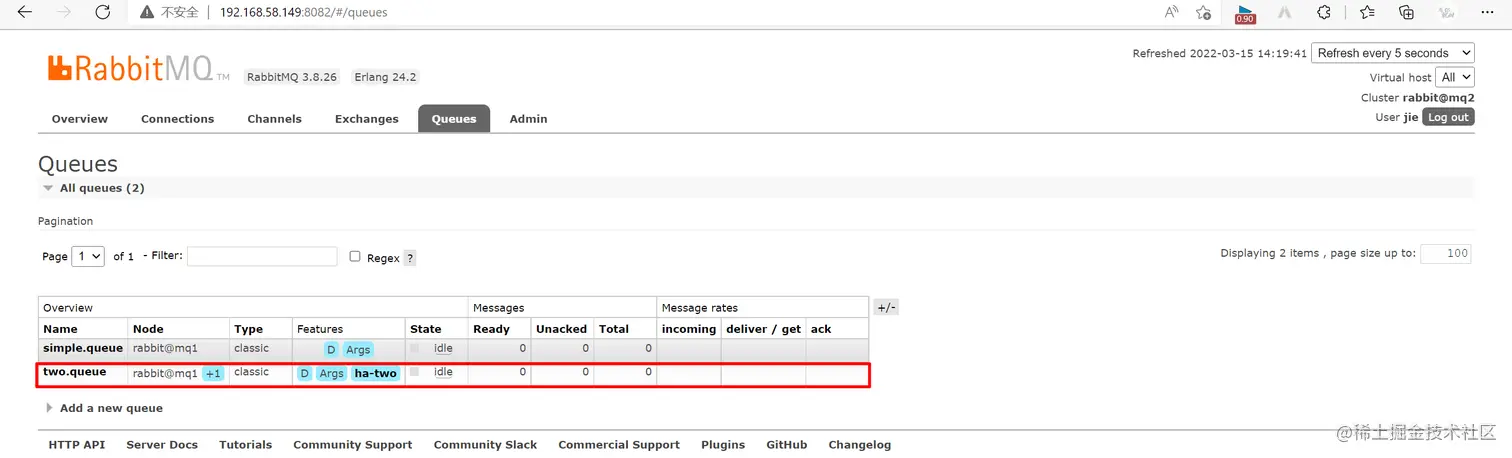Click the not-secure warning triangle icon
The width and height of the screenshot is (1512, 458).
[147, 13]
